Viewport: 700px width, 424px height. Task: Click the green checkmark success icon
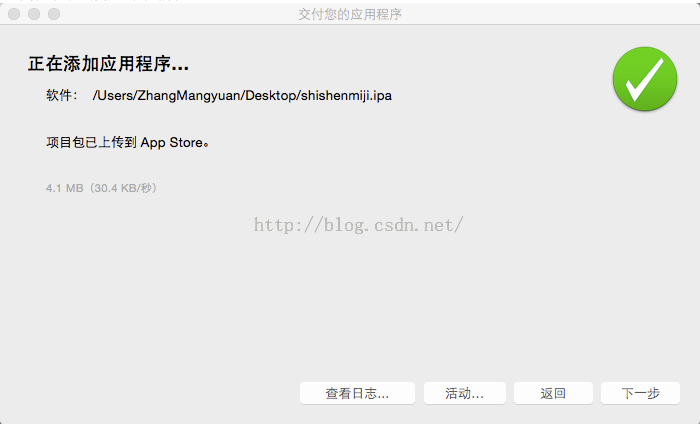(645, 79)
